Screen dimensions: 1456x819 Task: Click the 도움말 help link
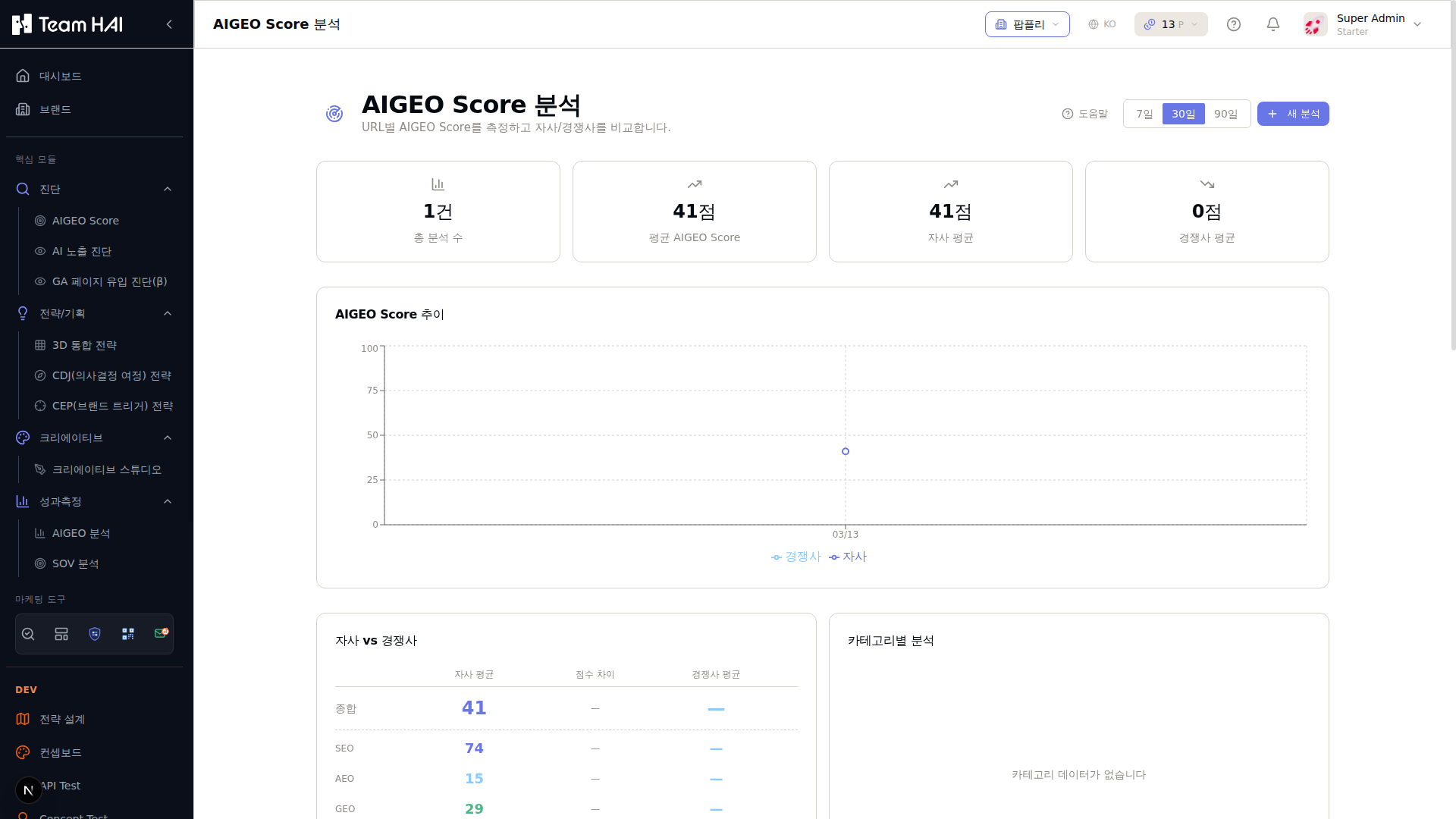pyautogui.click(x=1085, y=114)
